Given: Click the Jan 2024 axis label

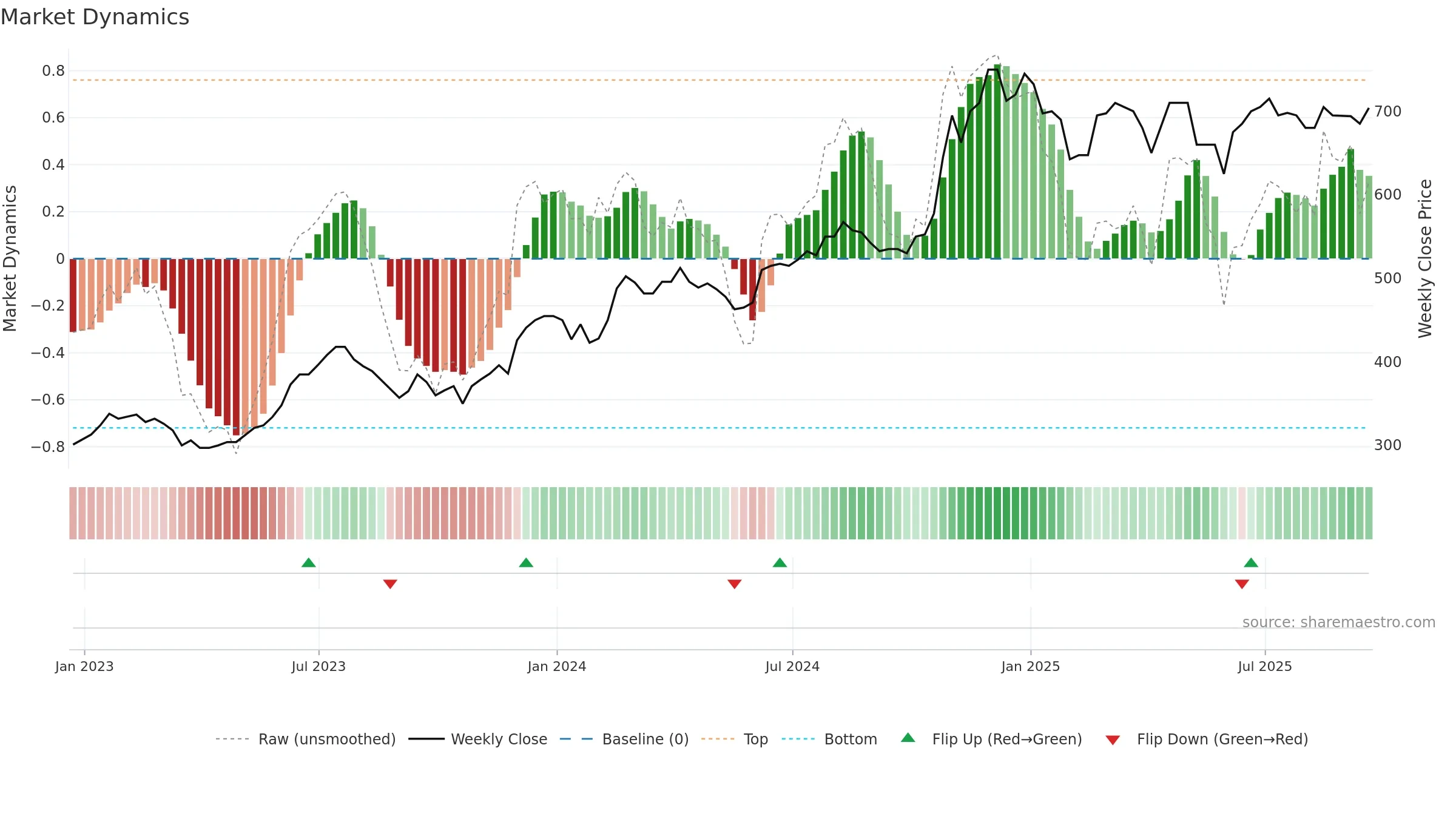Looking at the screenshot, I should (x=557, y=666).
